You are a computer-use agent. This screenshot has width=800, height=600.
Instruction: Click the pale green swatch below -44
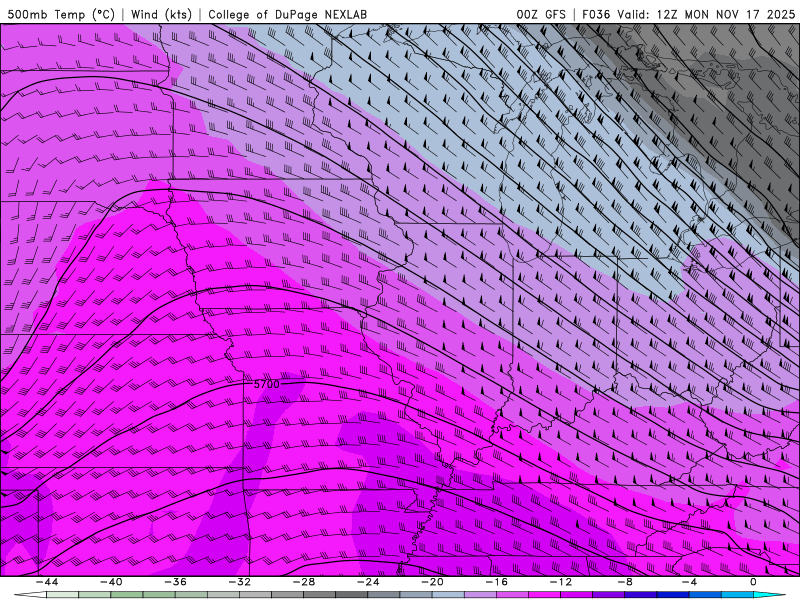point(62,595)
